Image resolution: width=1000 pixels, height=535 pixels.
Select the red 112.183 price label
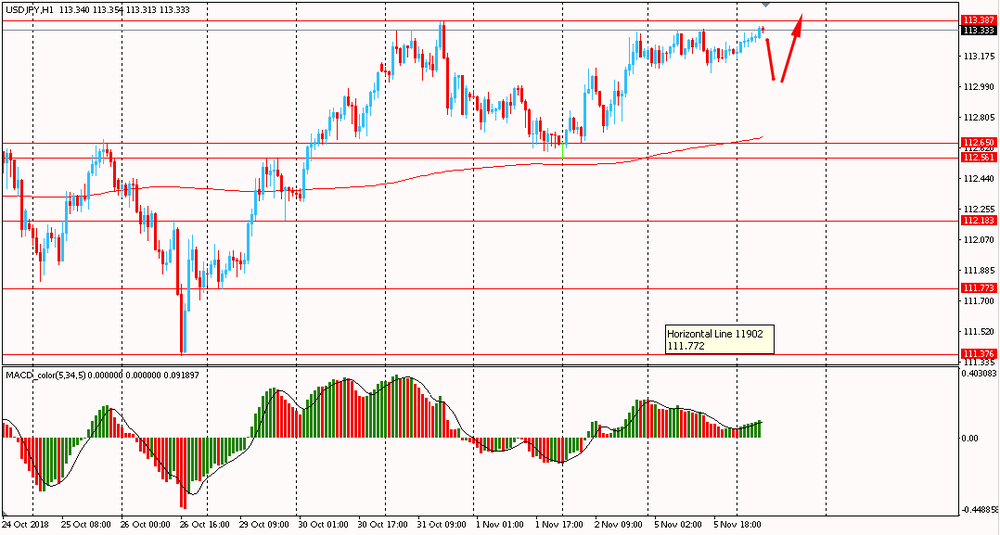(979, 221)
